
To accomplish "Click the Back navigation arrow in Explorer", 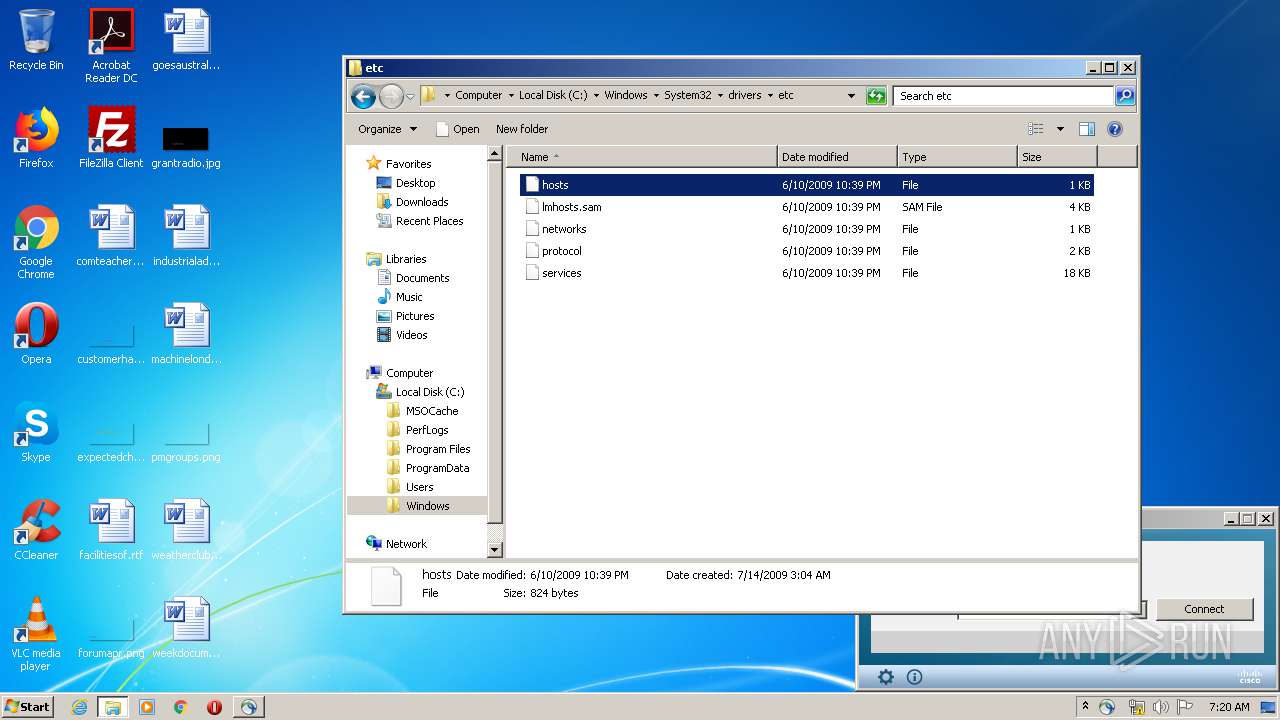I will pos(363,96).
